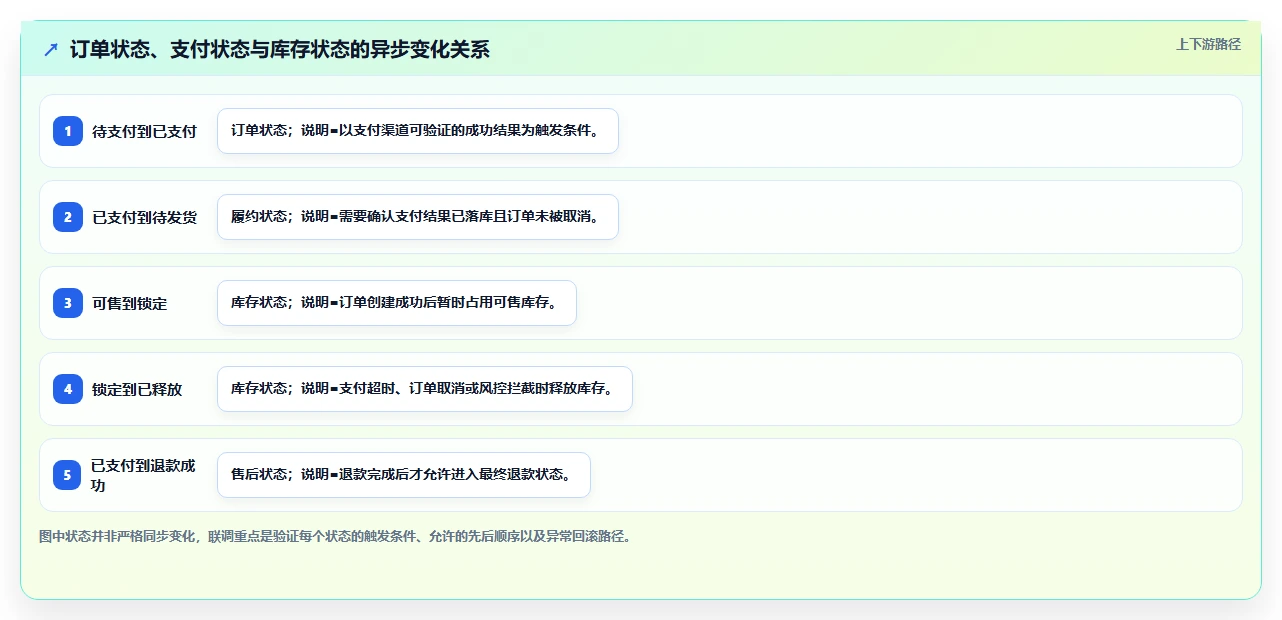This screenshot has height=620, width=1282.
Task: Click the heading 订单状态、支付状态与库存状态的异步变化关系
Action: click(x=280, y=49)
